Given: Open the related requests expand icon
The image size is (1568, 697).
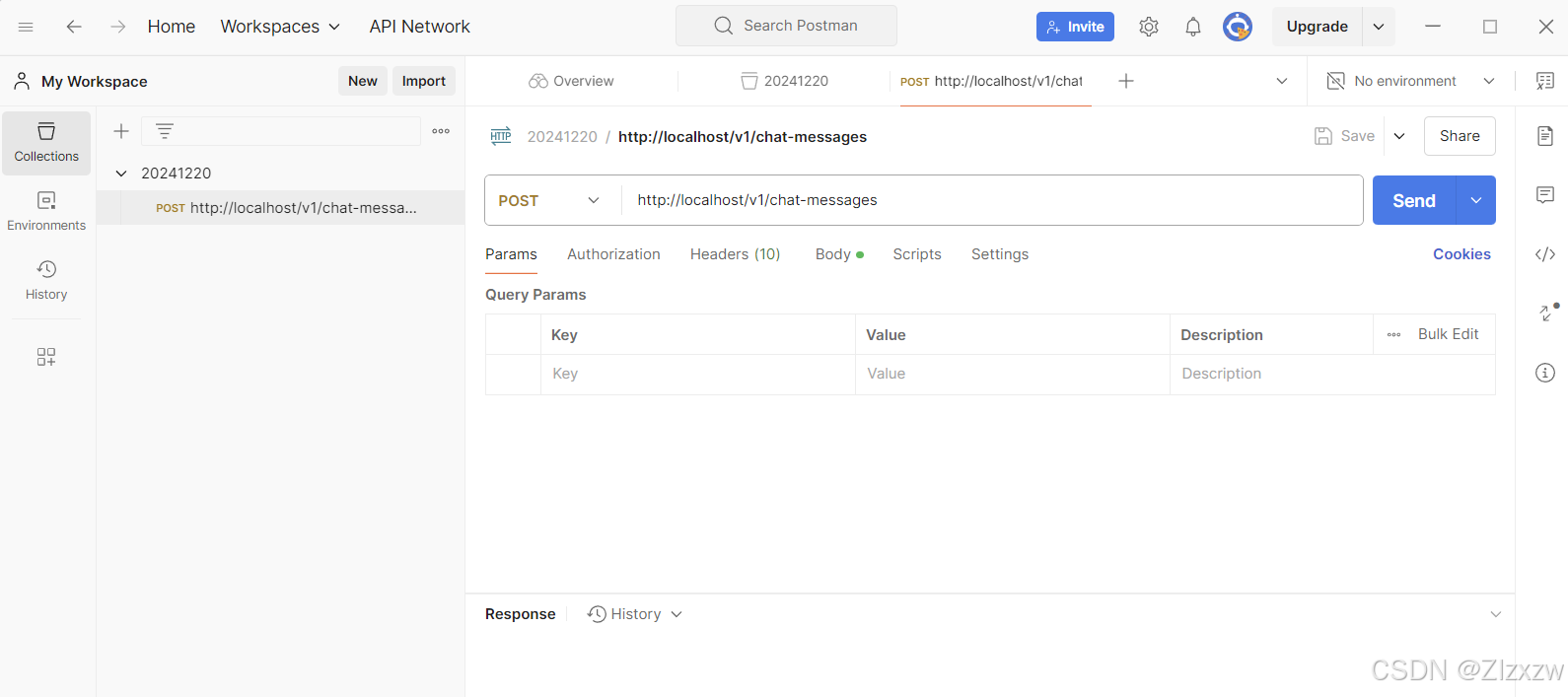Looking at the screenshot, I should tap(1548, 313).
